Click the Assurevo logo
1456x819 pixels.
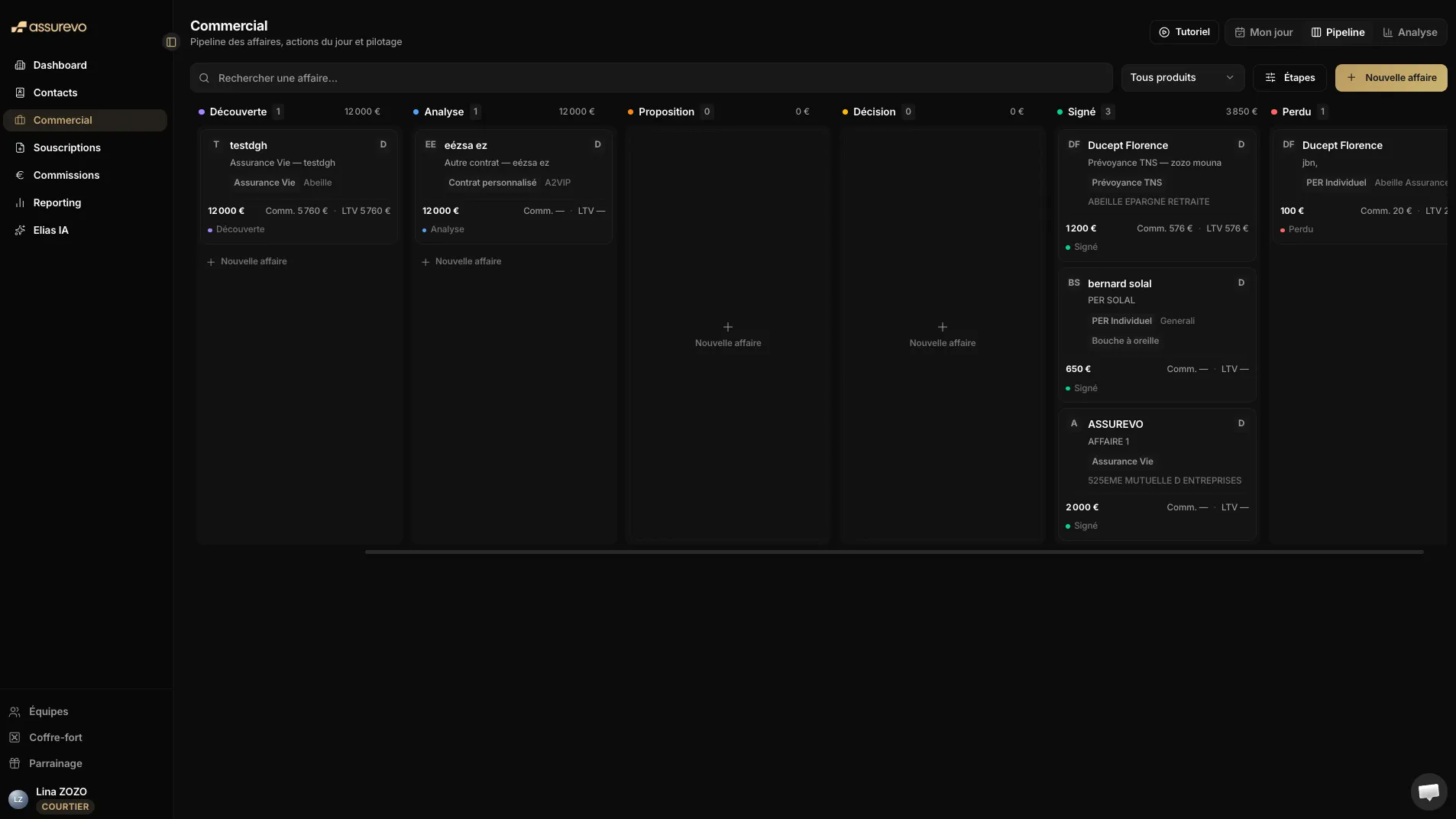49,27
